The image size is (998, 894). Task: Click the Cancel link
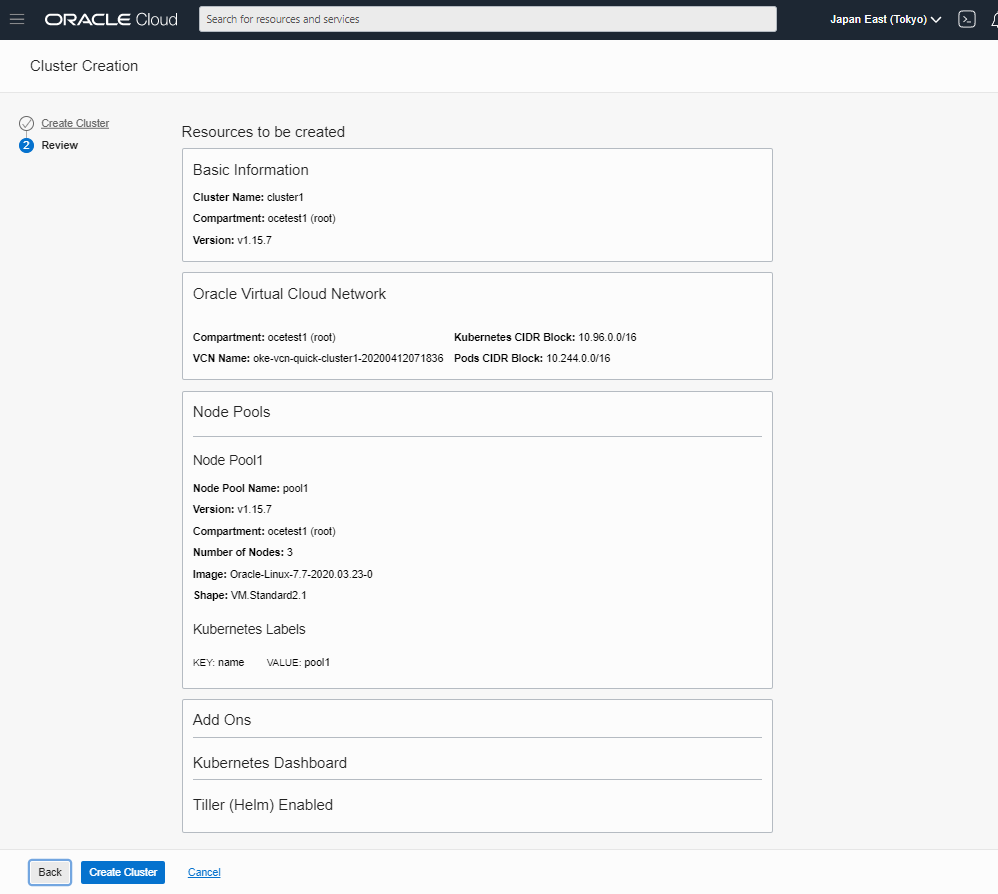(204, 872)
